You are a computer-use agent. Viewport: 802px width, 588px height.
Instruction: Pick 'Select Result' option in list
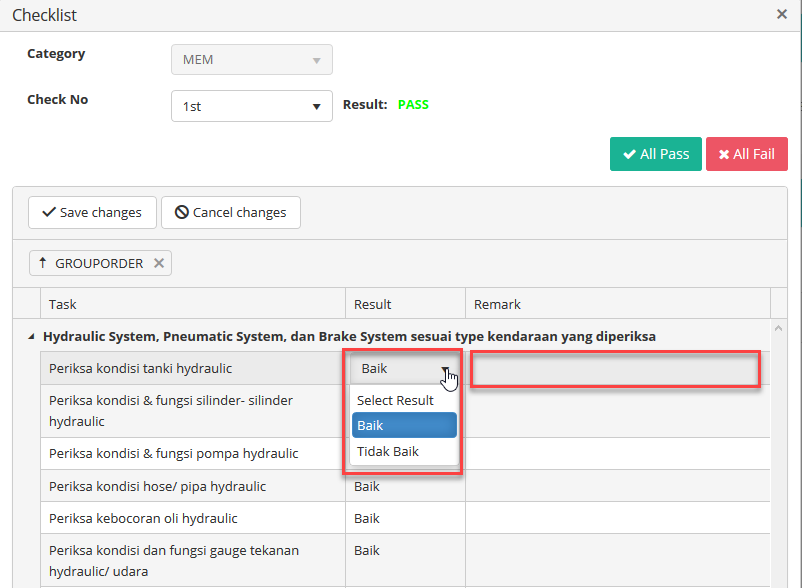(395, 400)
